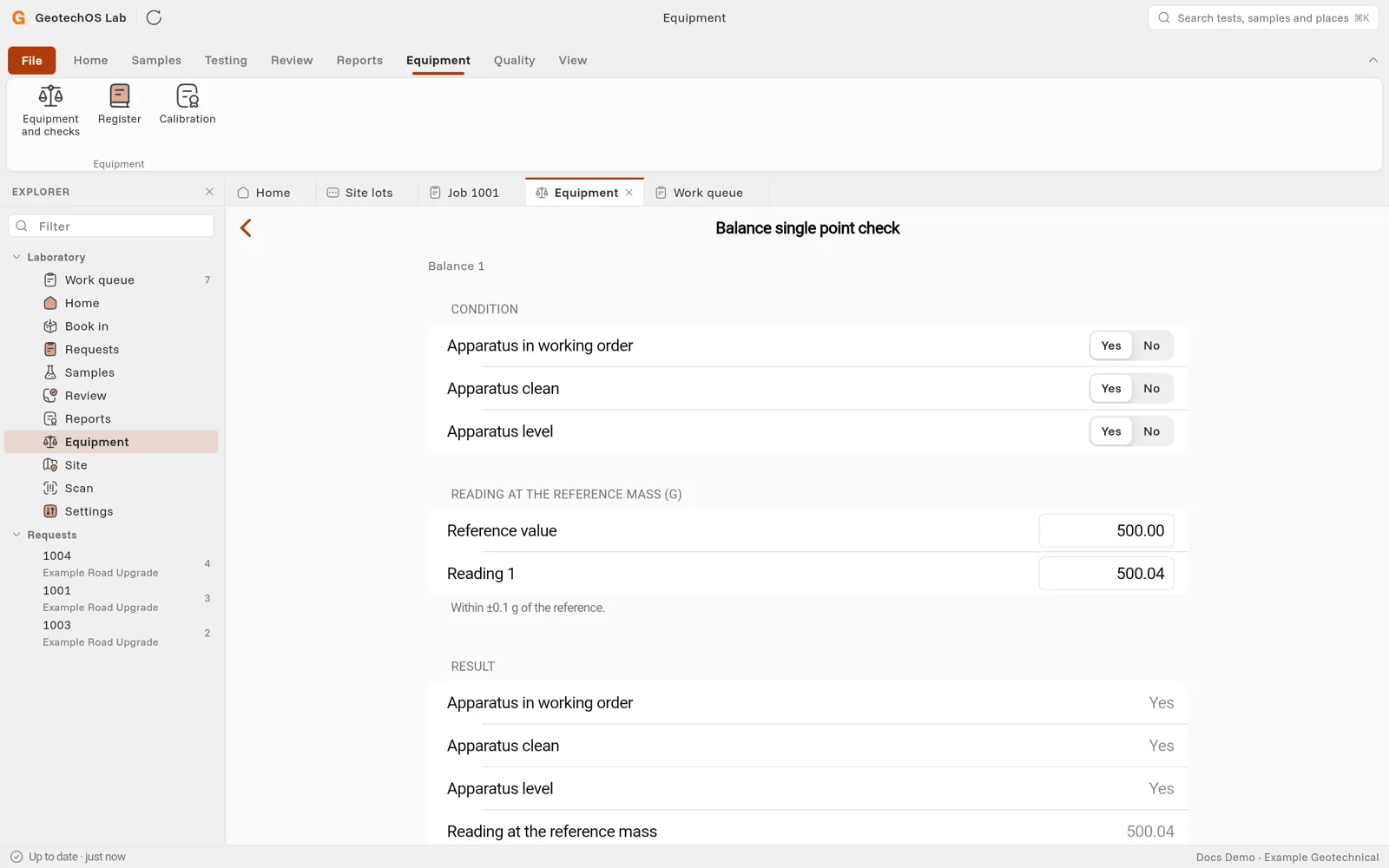Screen dimensions: 1389x868
Task: Open request 1004 Example Road Upgrade
Action: 111,564
